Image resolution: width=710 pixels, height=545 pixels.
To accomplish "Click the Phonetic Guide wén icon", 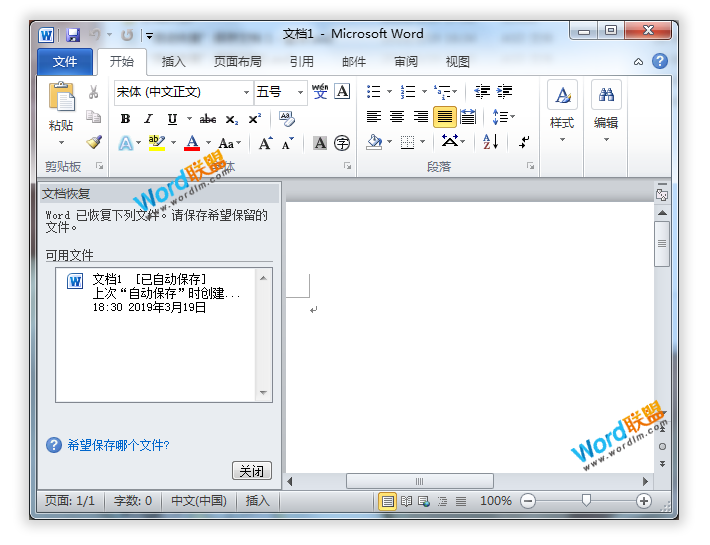I will (x=320, y=91).
